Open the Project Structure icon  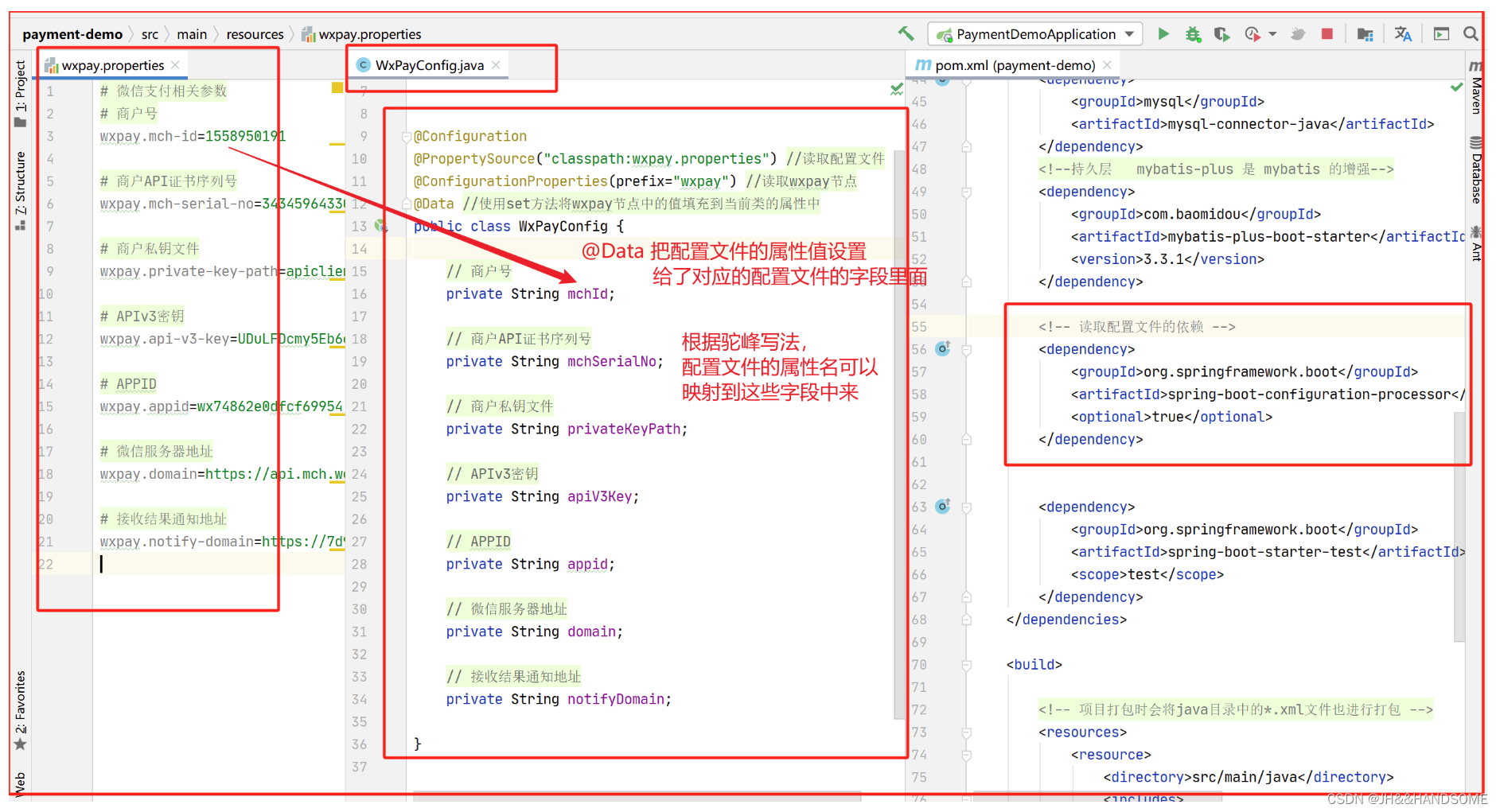coord(1365,34)
